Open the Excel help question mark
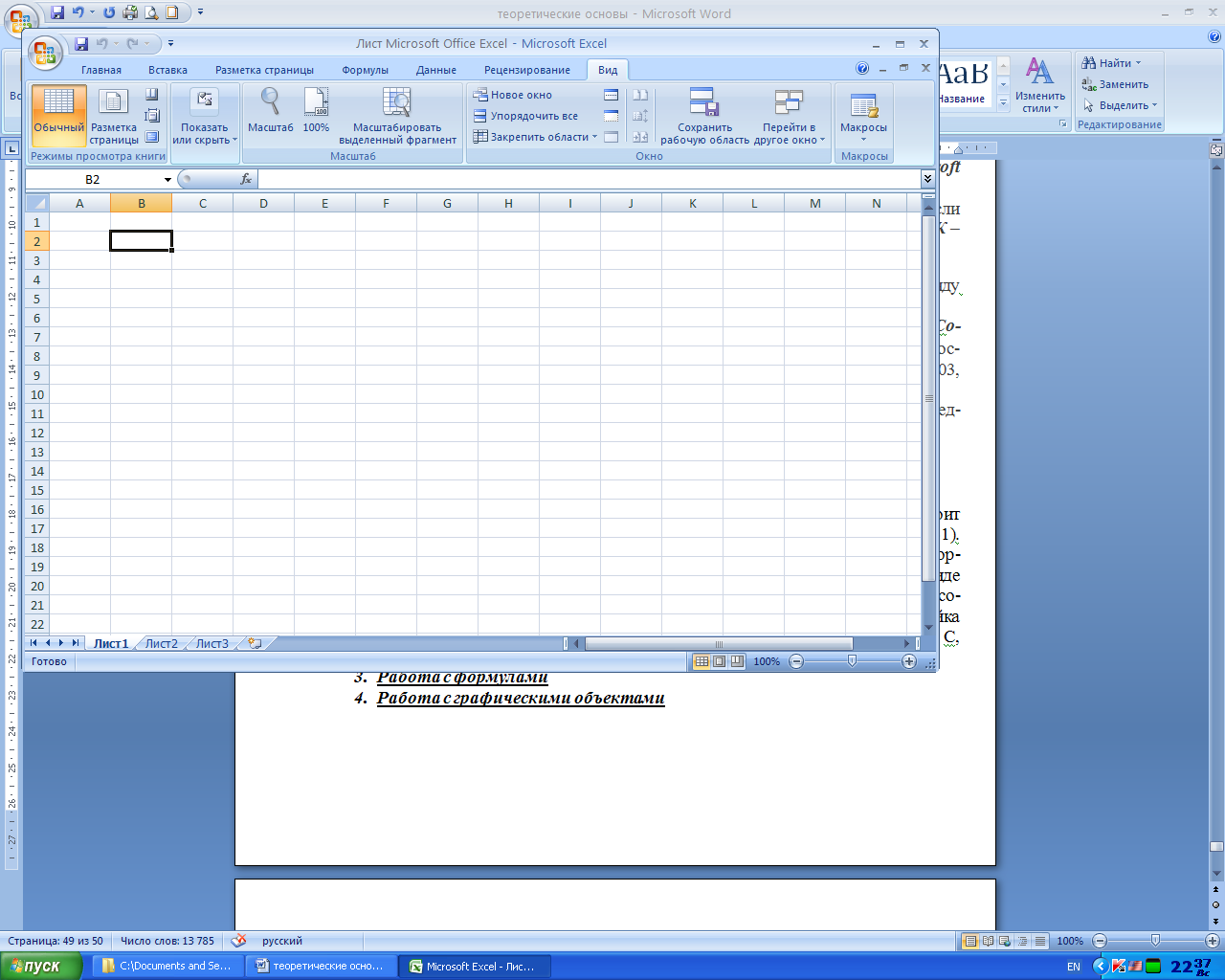1225x980 pixels. [862, 69]
